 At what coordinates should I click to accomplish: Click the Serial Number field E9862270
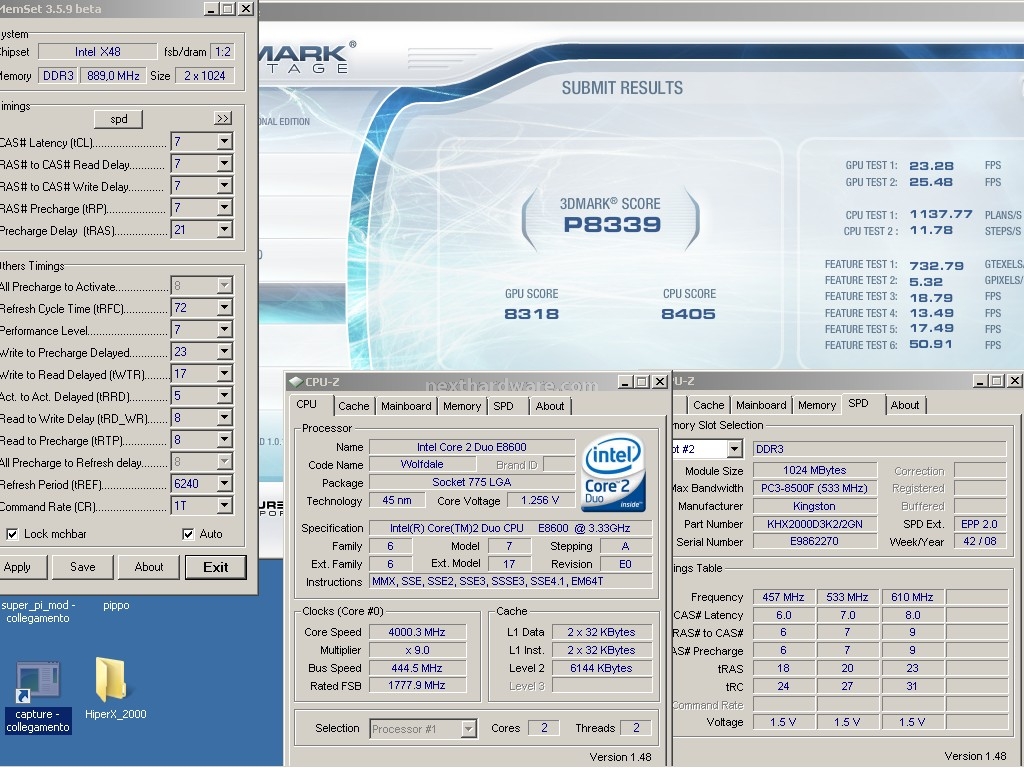tap(814, 541)
